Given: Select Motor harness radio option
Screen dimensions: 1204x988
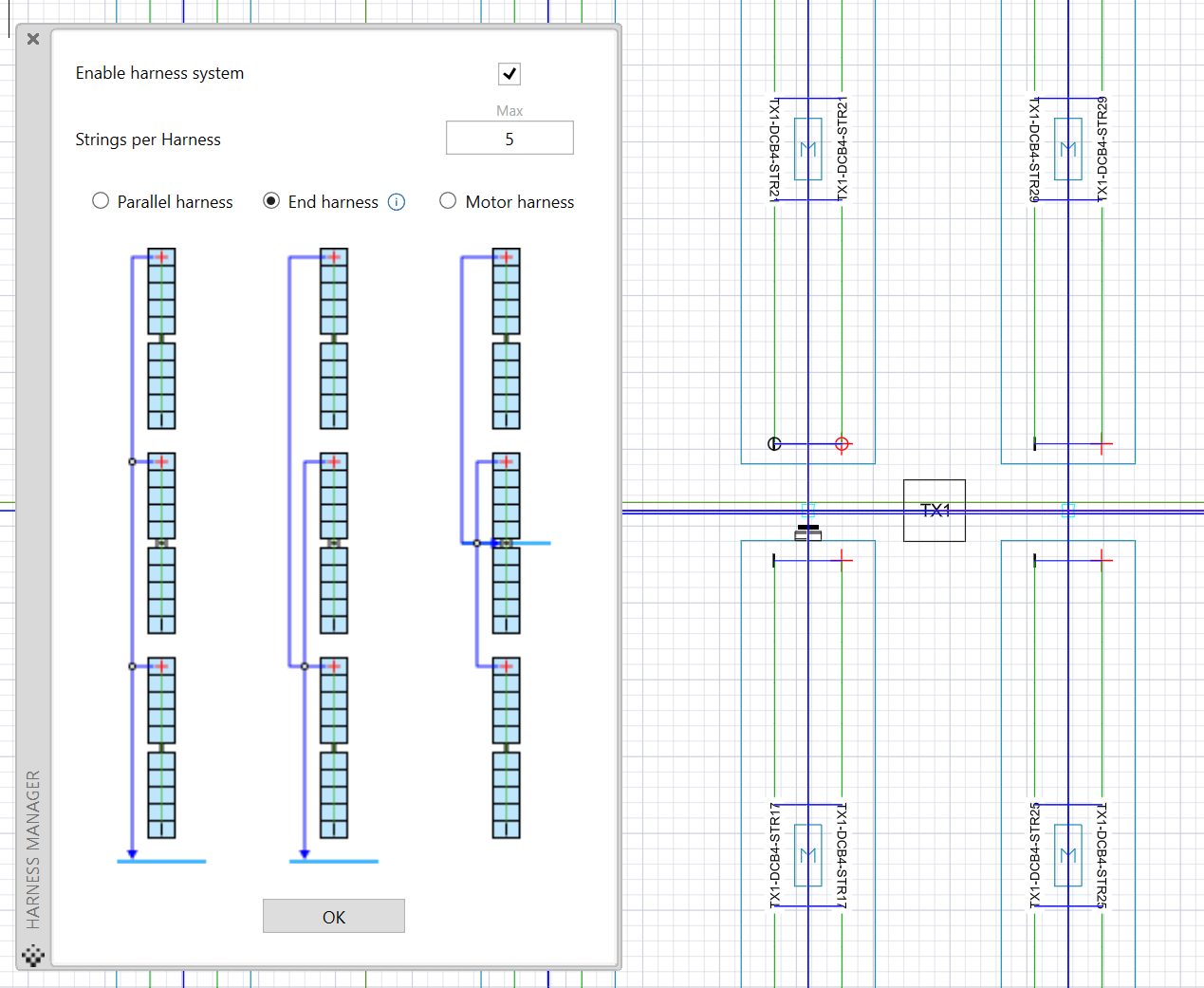Looking at the screenshot, I should click(448, 201).
